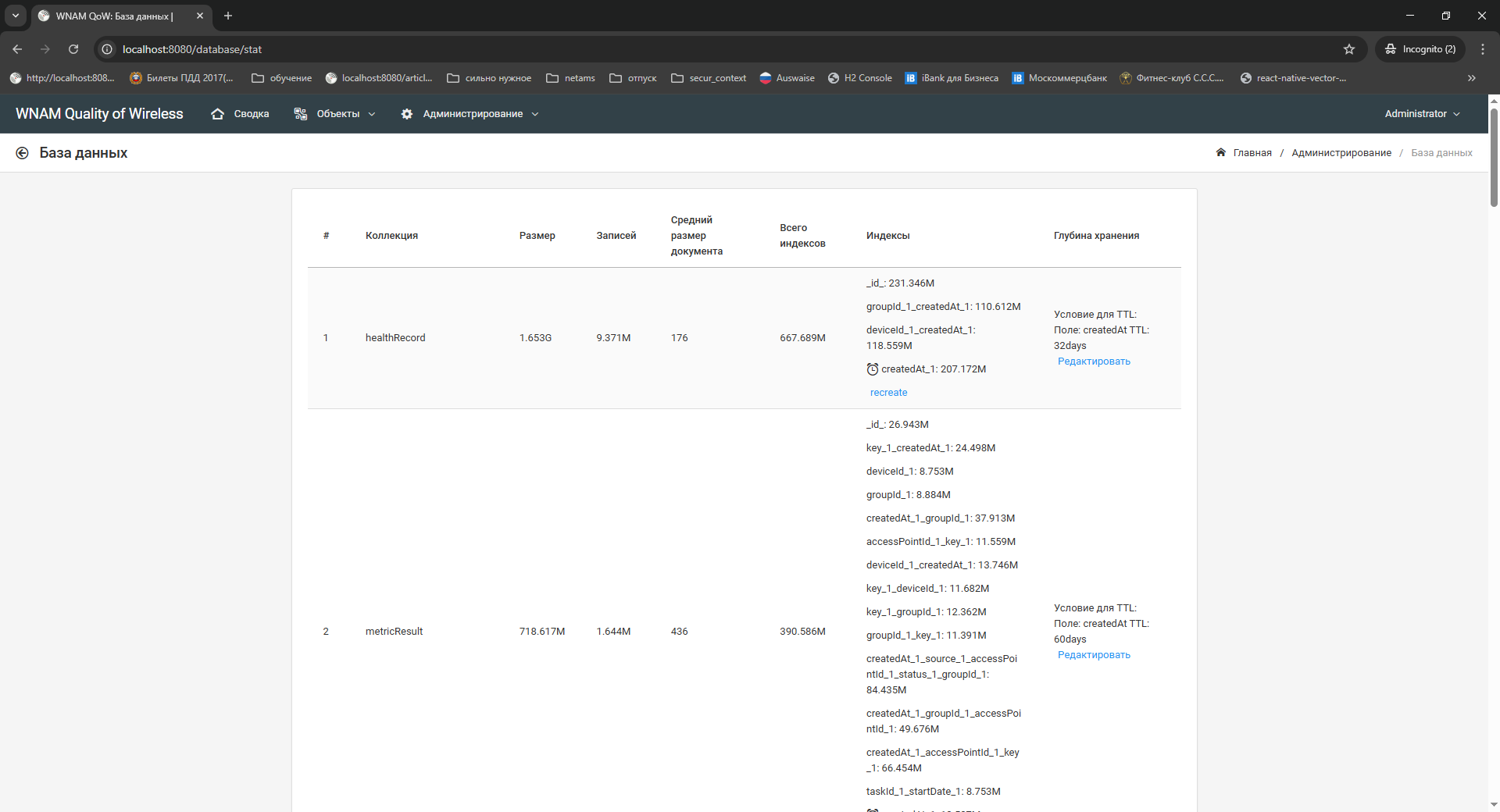Open the http://localhost:808 bookmark
Viewport: 1500px width, 812px height.
point(62,78)
